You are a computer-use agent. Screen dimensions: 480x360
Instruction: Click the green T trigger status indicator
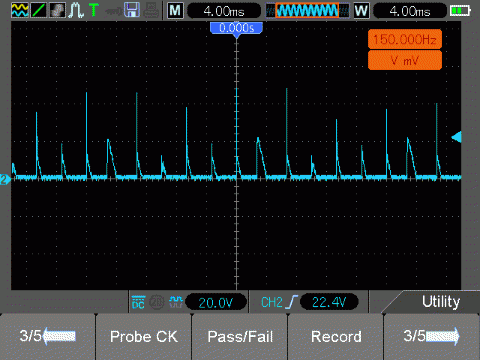coord(94,10)
